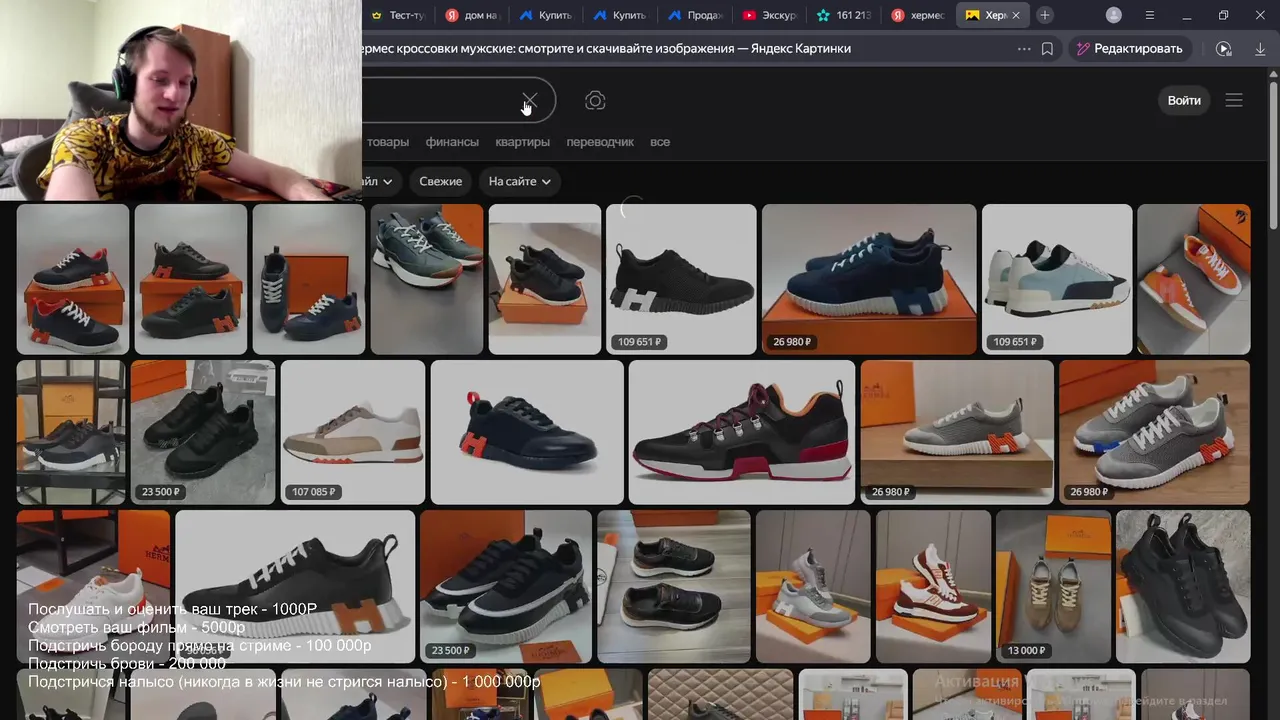
Task: Clear the search query with the X icon
Action: pos(529,101)
